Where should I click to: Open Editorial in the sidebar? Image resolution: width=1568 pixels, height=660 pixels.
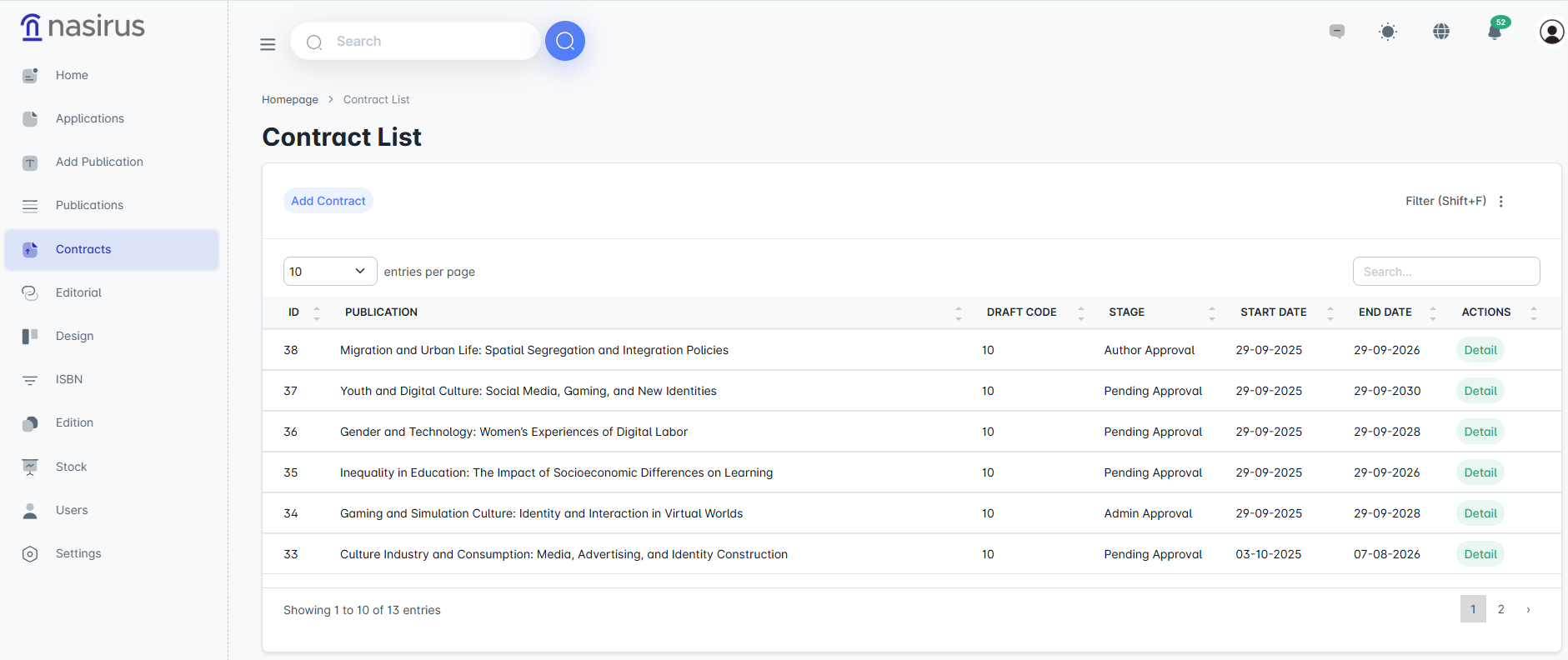(78, 292)
